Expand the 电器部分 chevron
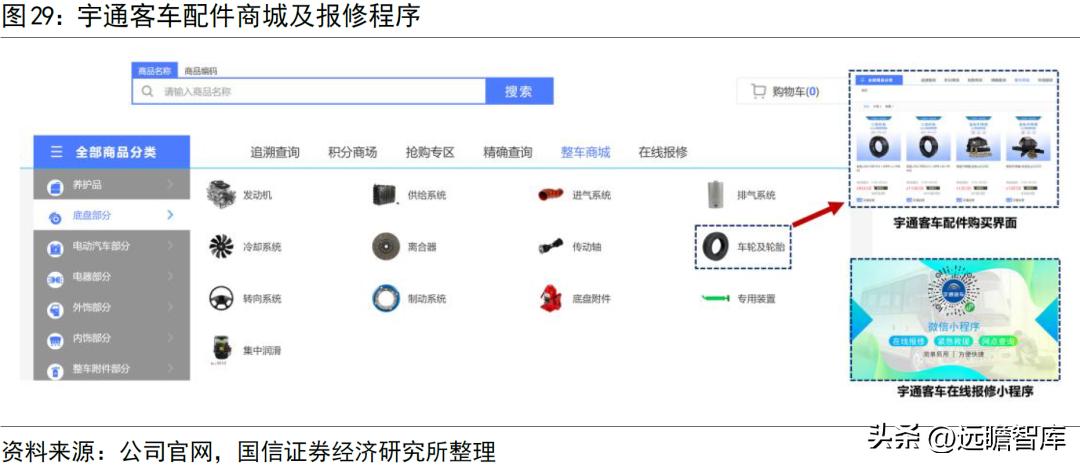Viewport: 1080px width, 465px height. click(x=170, y=277)
